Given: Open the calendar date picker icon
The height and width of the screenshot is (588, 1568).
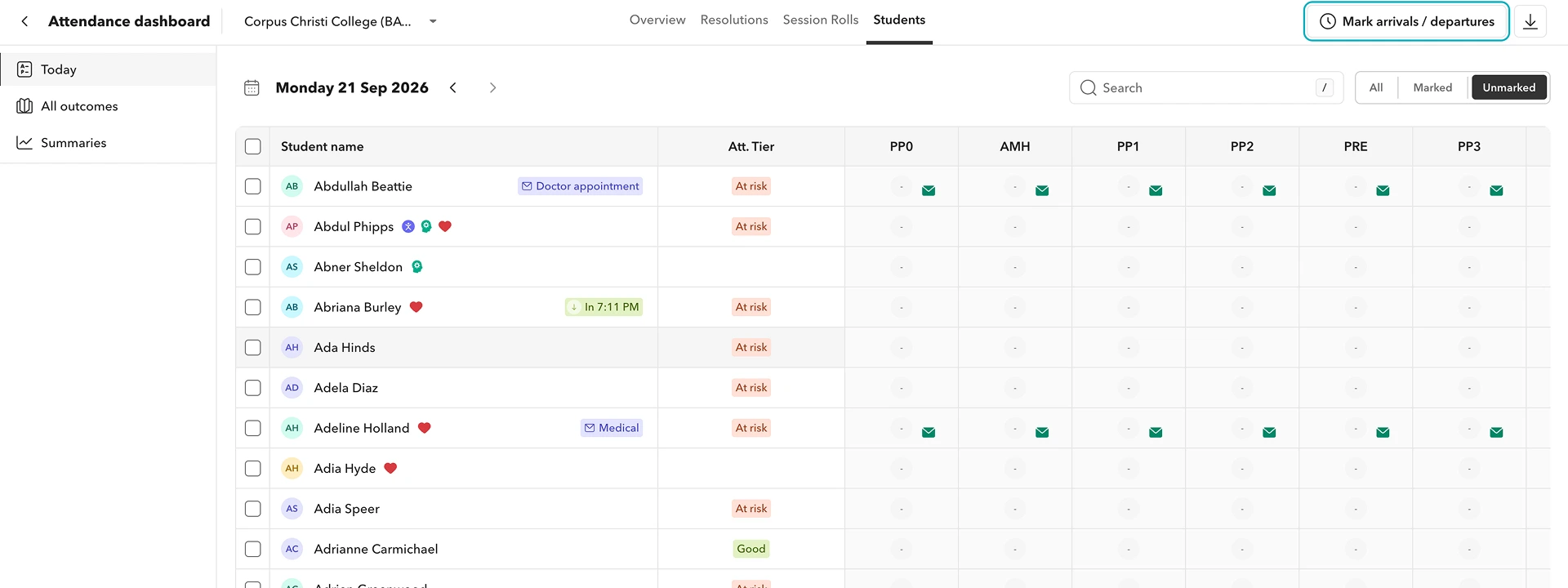Looking at the screenshot, I should [x=252, y=87].
